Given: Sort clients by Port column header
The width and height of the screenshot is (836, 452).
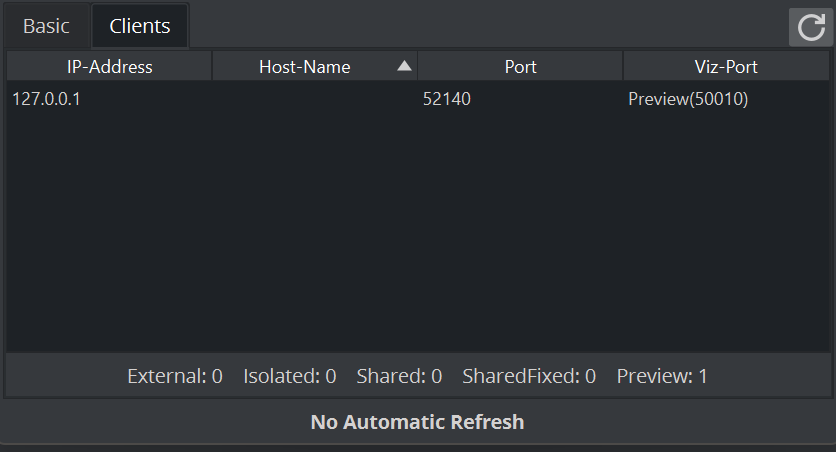Looking at the screenshot, I should tap(520, 67).
